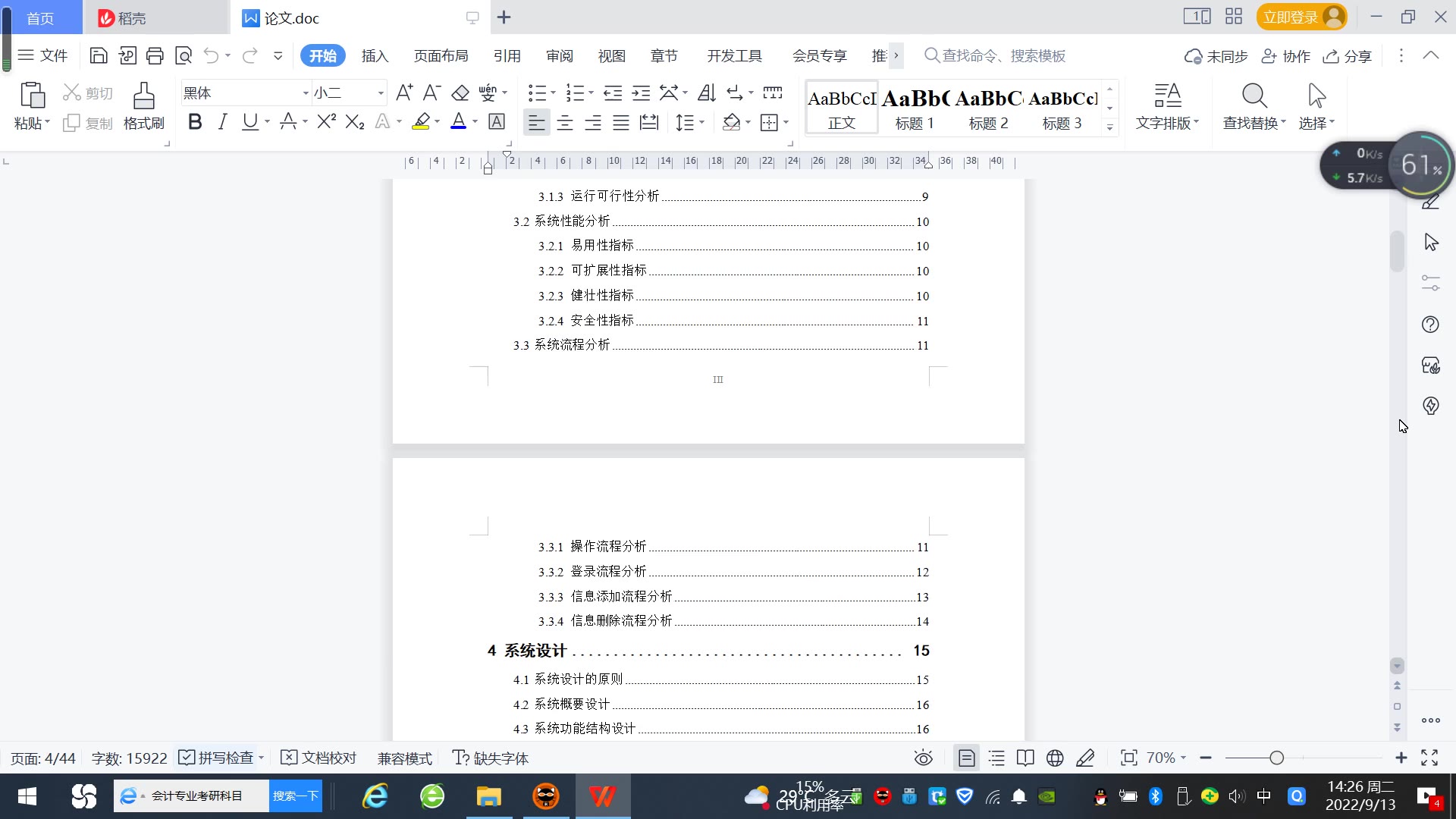The image size is (1456, 819).
Task: Click distributed alignment icon
Action: pos(649,122)
